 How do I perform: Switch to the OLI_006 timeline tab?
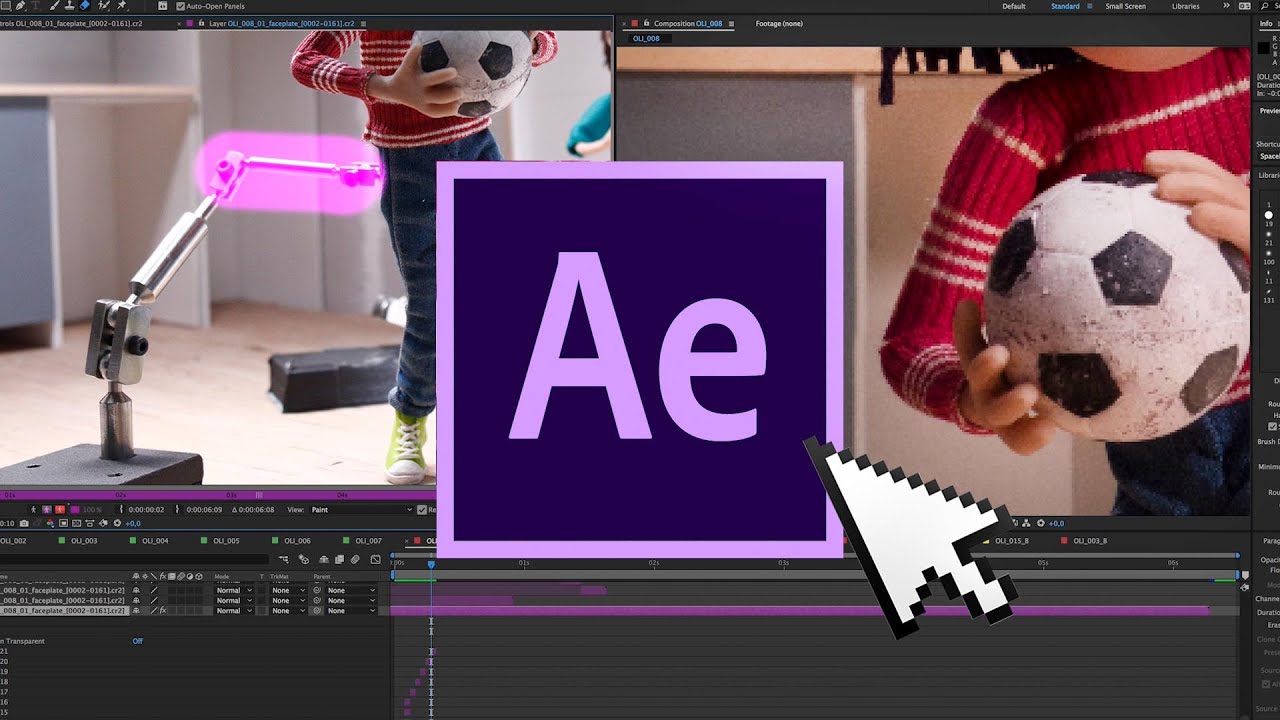tap(297, 541)
